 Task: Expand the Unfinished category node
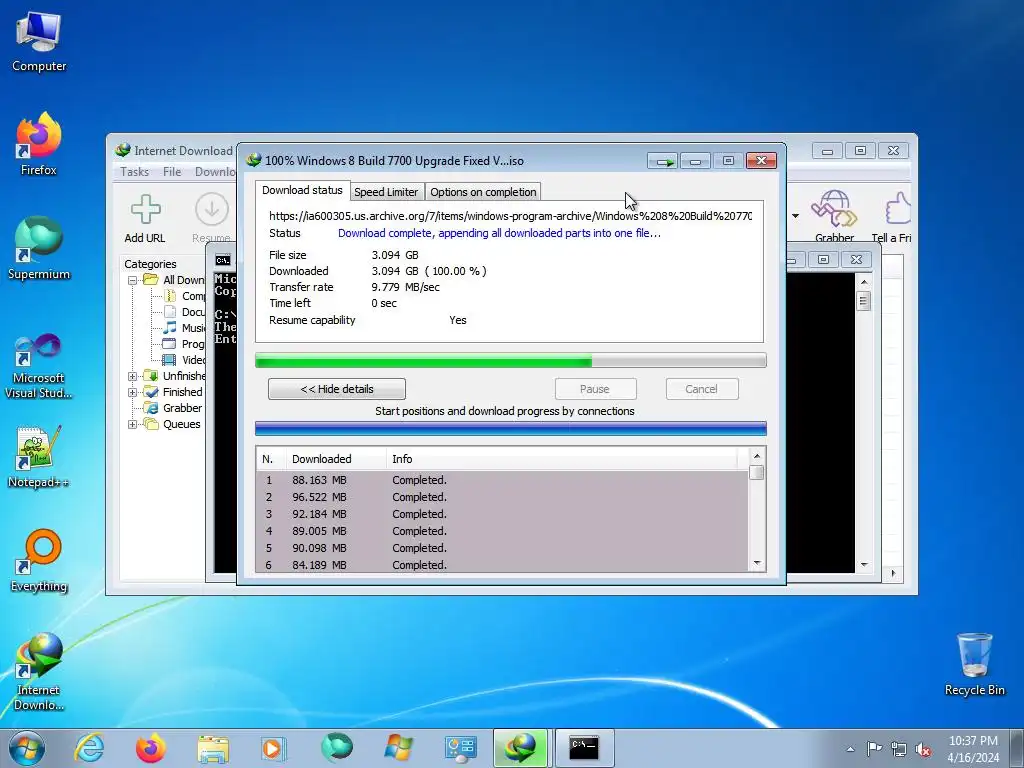[132, 376]
